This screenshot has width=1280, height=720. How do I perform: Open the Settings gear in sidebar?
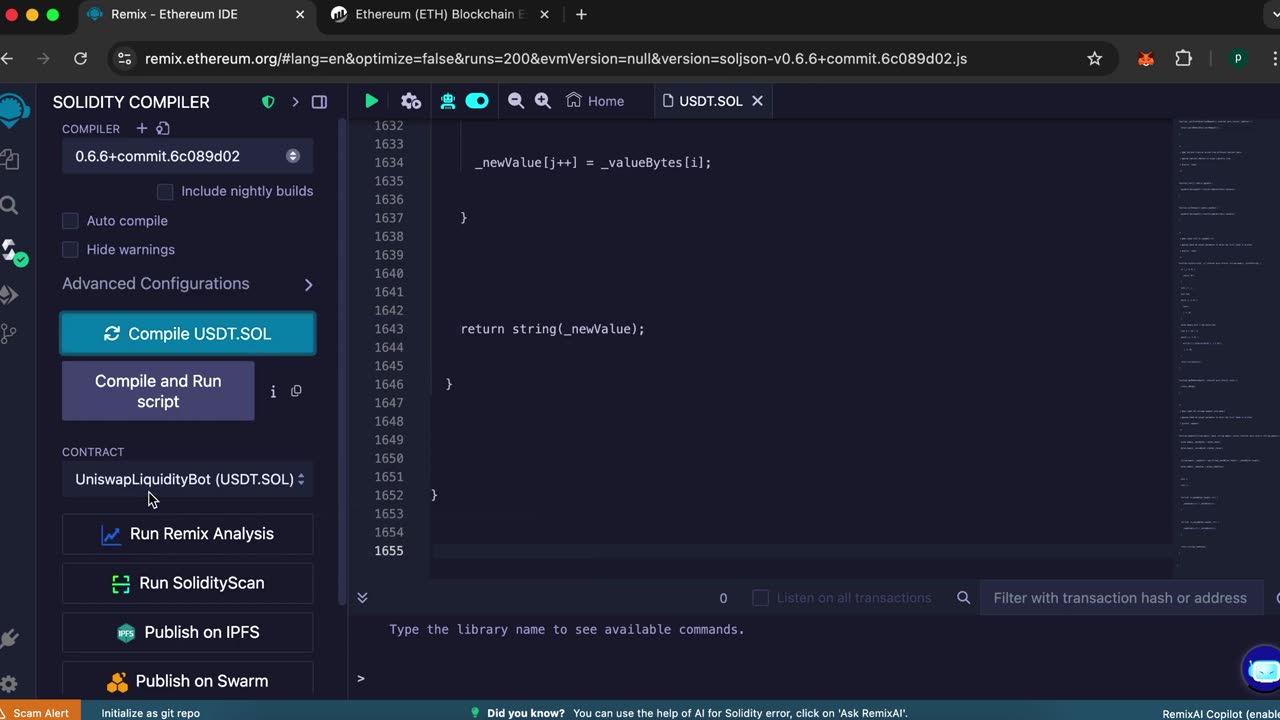click(9, 685)
